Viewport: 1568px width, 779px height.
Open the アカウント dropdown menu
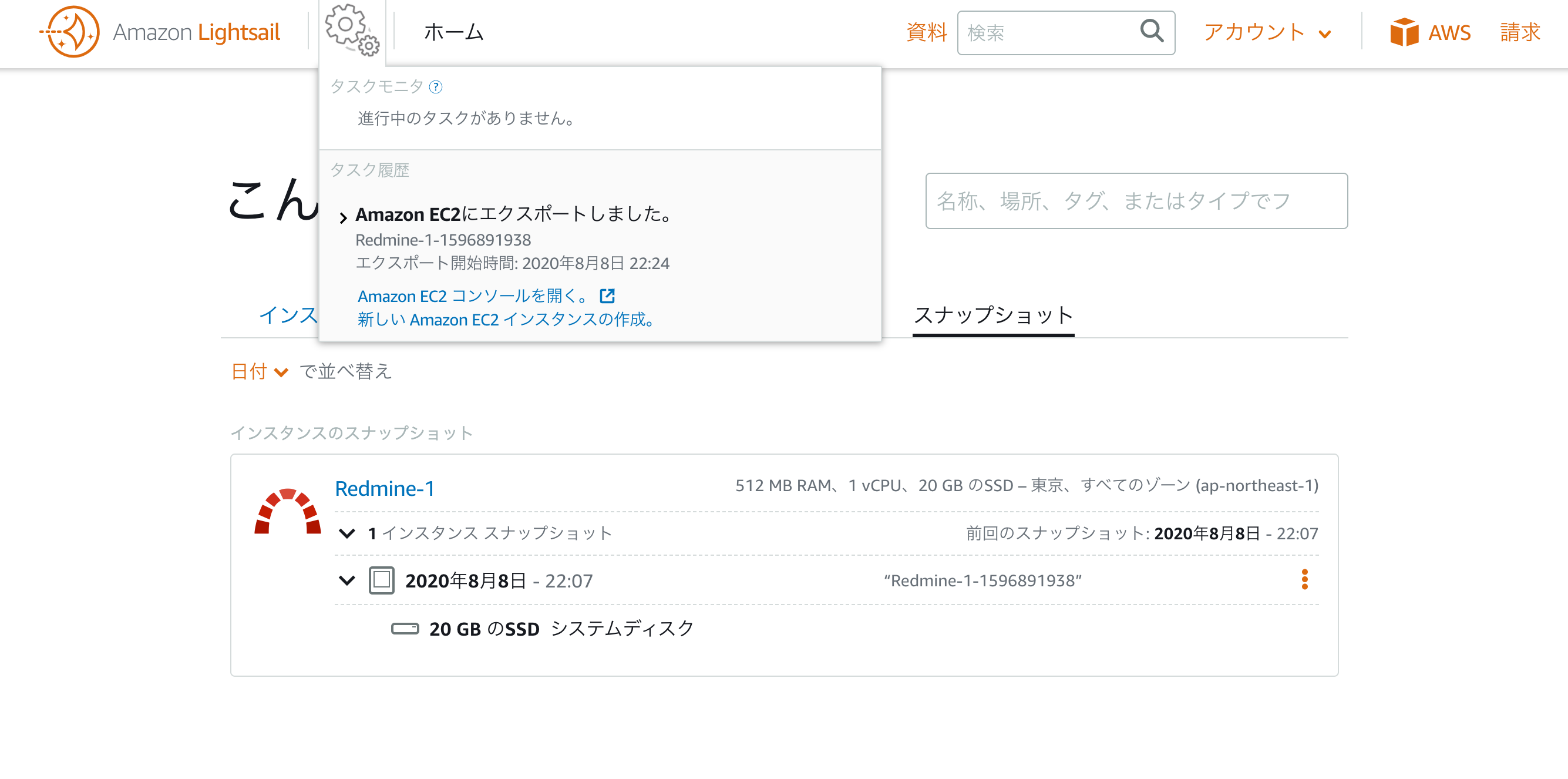pos(1267,32)
